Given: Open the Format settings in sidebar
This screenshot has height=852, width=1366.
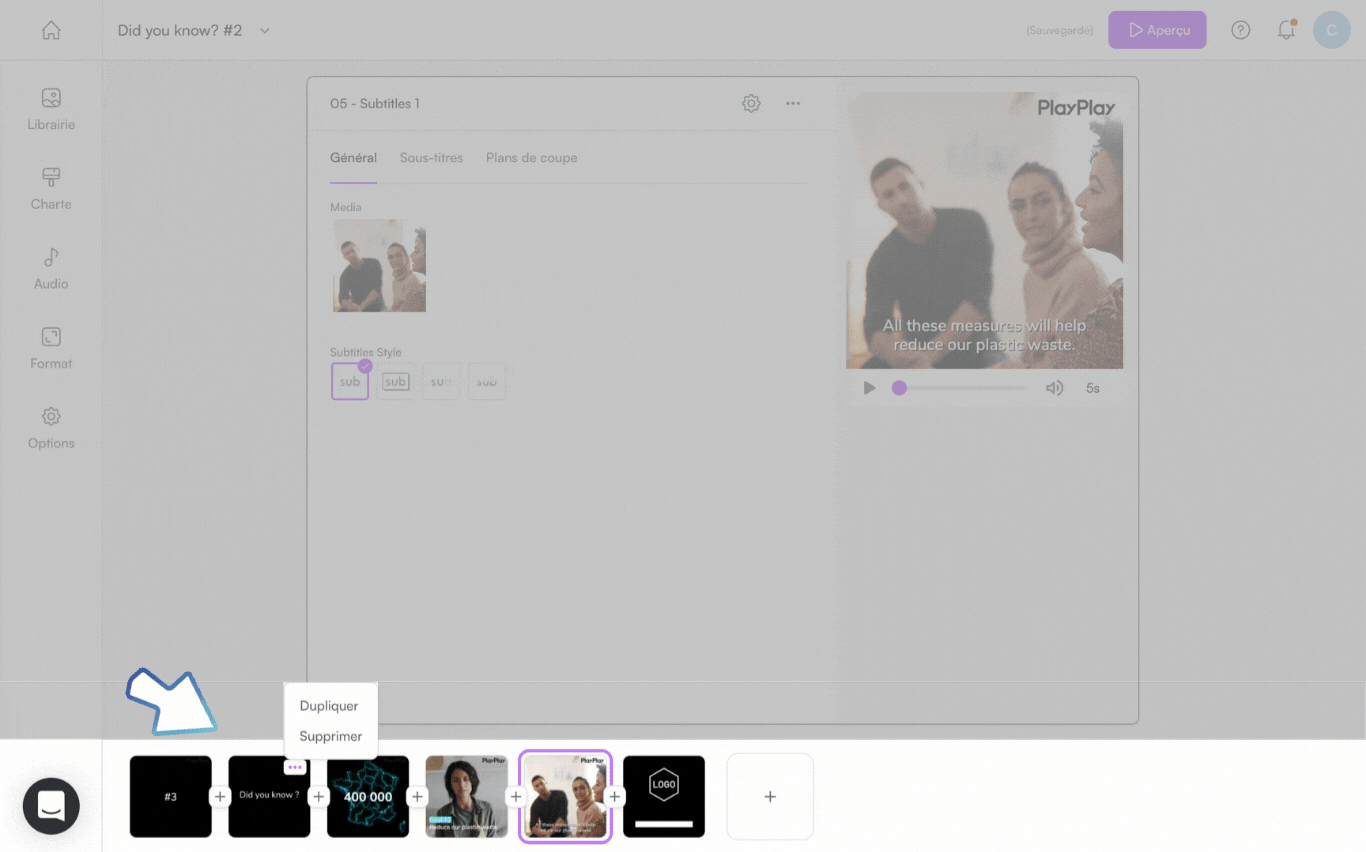Looking at the screenshot, I should pyautogui.click(x=51, y=349).
